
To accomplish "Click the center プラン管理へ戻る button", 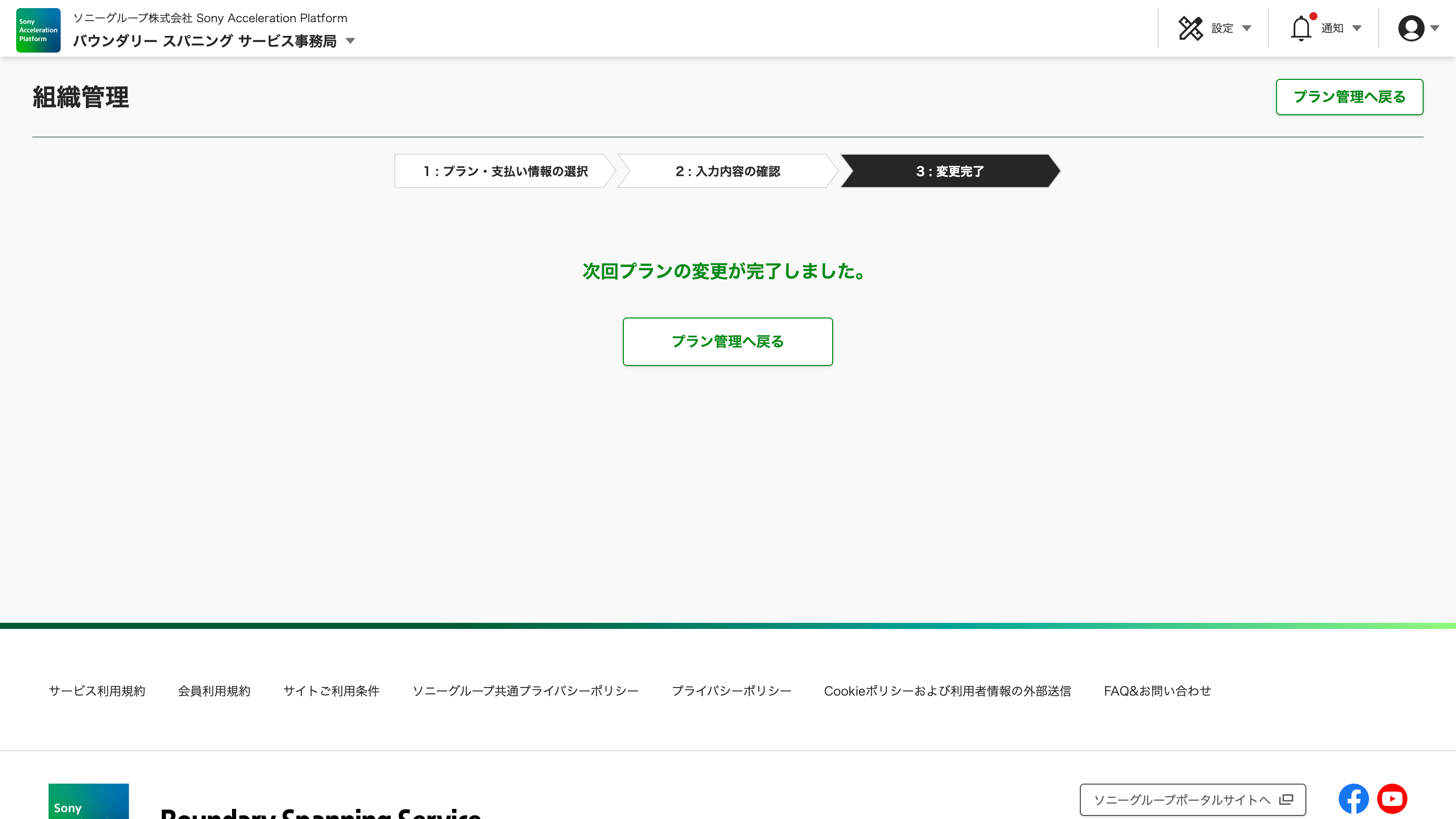I will (727, 341).
